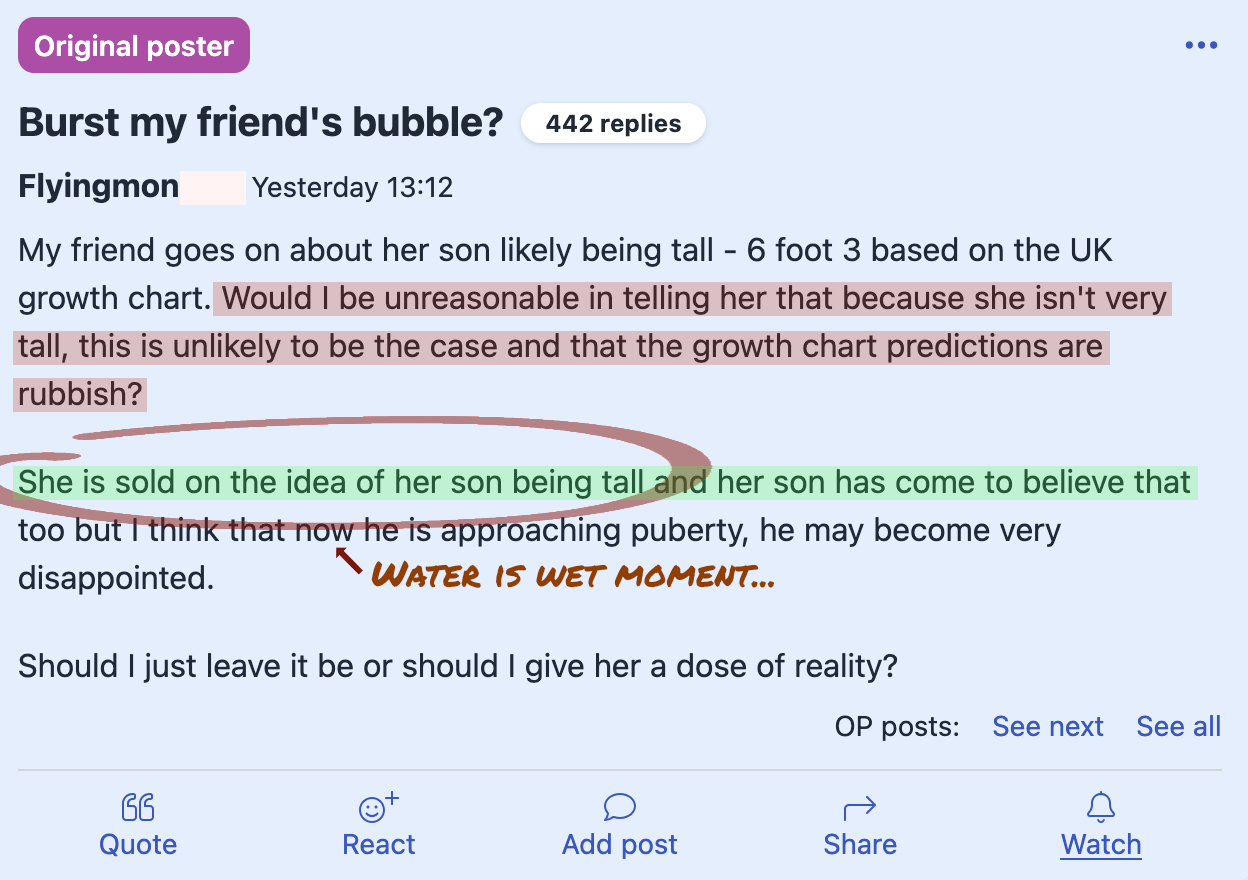Click the 442 replies badge

coord(613,123)
